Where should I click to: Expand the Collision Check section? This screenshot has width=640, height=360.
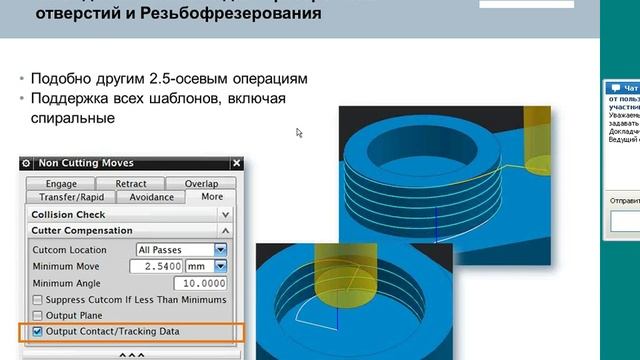(225, 215)
